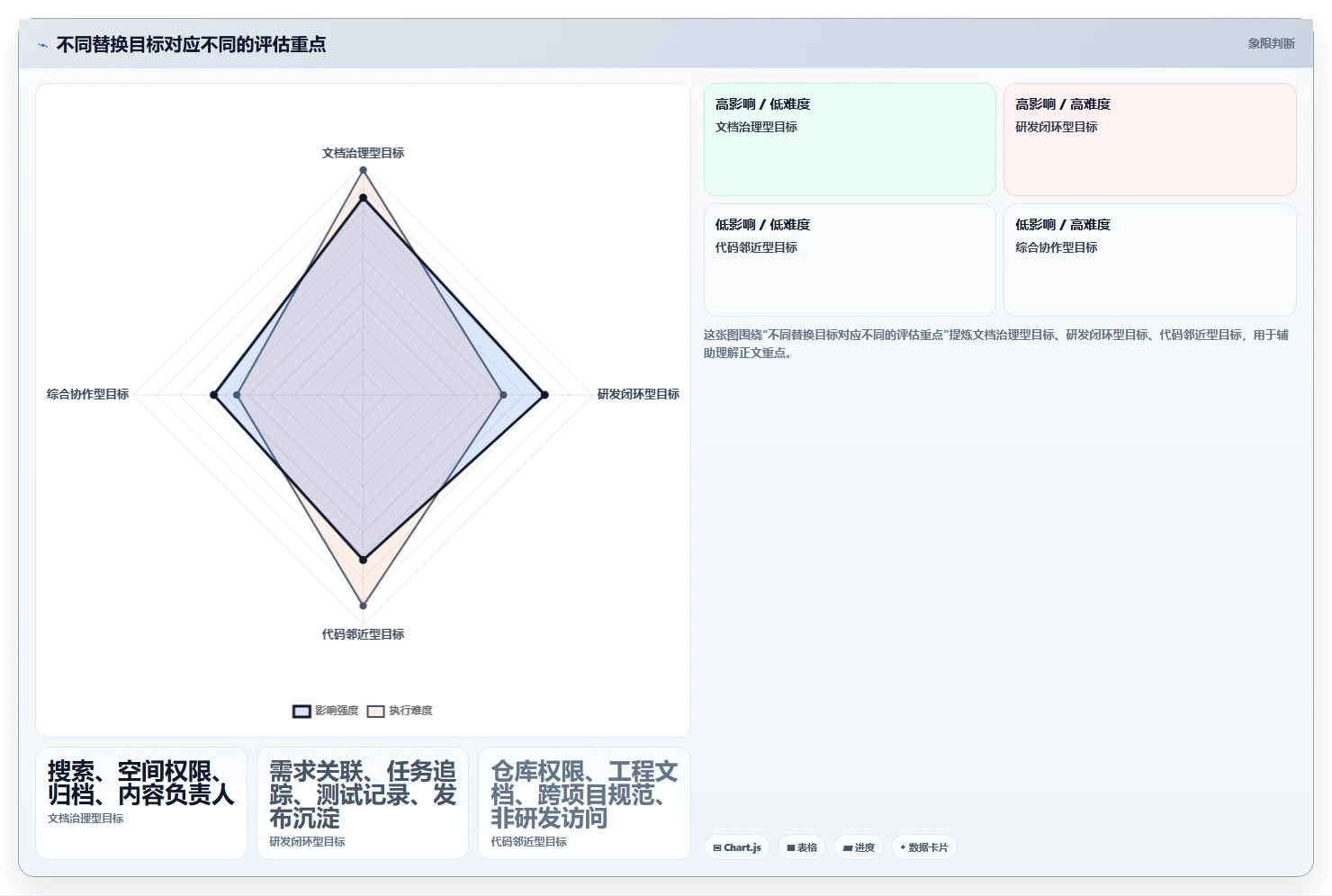This screenshot has height=896, width=1332.
Task: Select the 进度 tag chip
Action: [859, 847]
